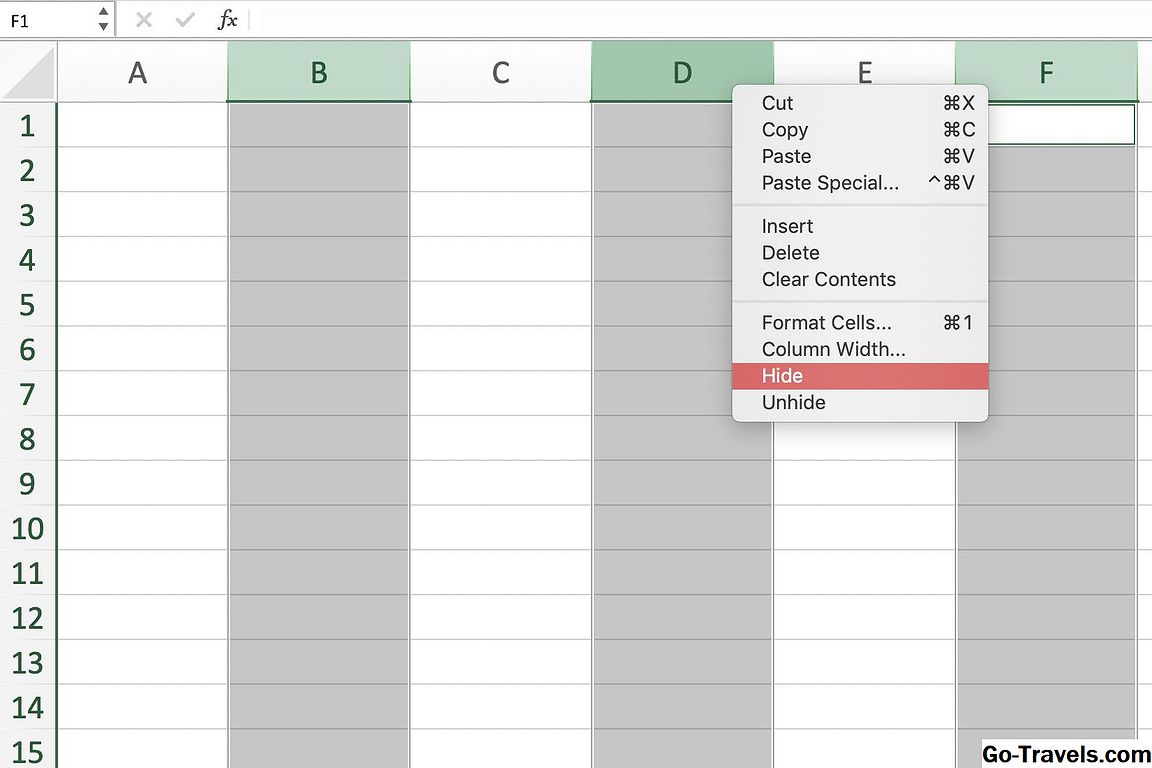
Task: Click the cancel (X) icon in formula bar
Action: [144, 20]
